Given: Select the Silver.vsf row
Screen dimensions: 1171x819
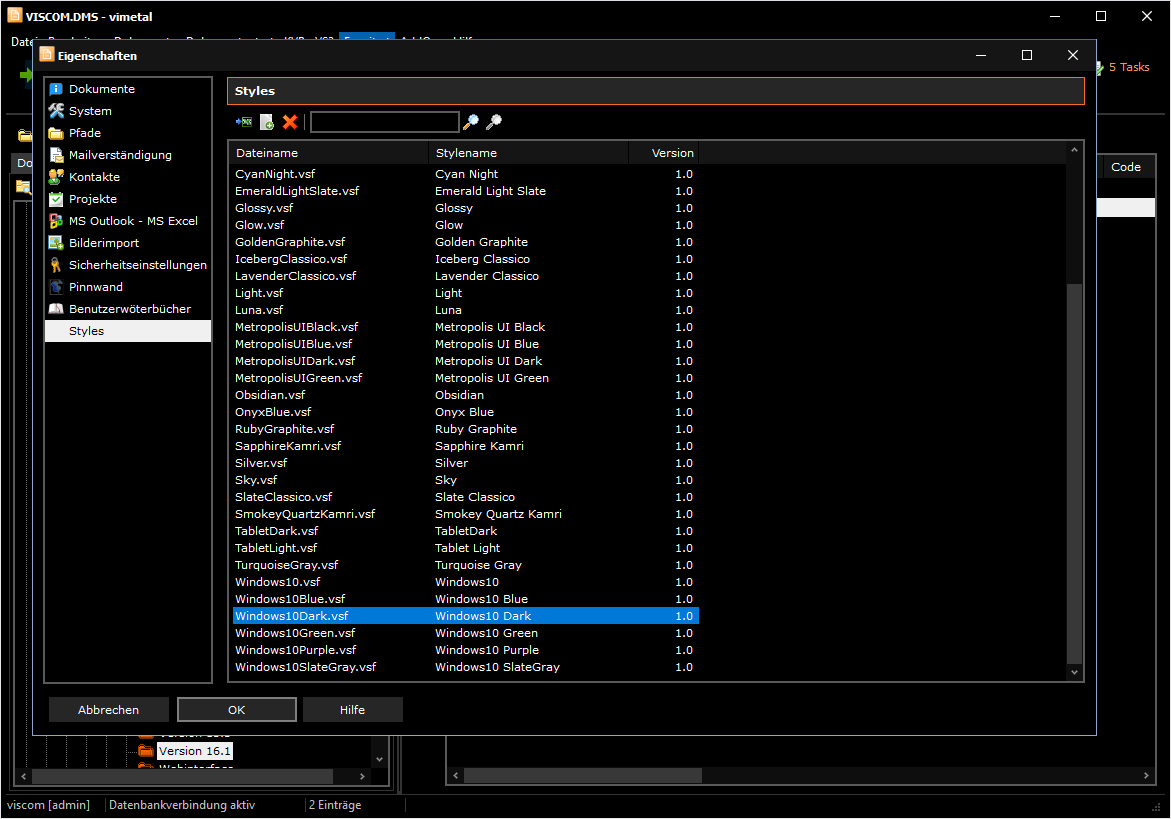Looking at the screenshot, I should coord(466,464).
